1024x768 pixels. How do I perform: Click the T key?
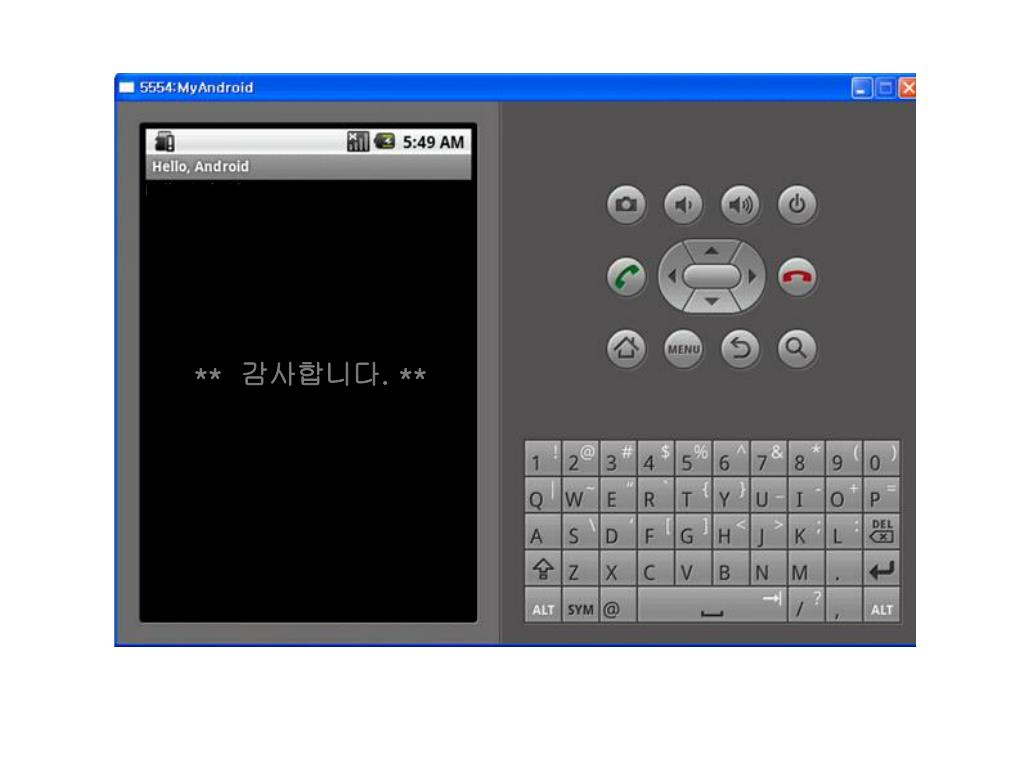tap(694, 494)
